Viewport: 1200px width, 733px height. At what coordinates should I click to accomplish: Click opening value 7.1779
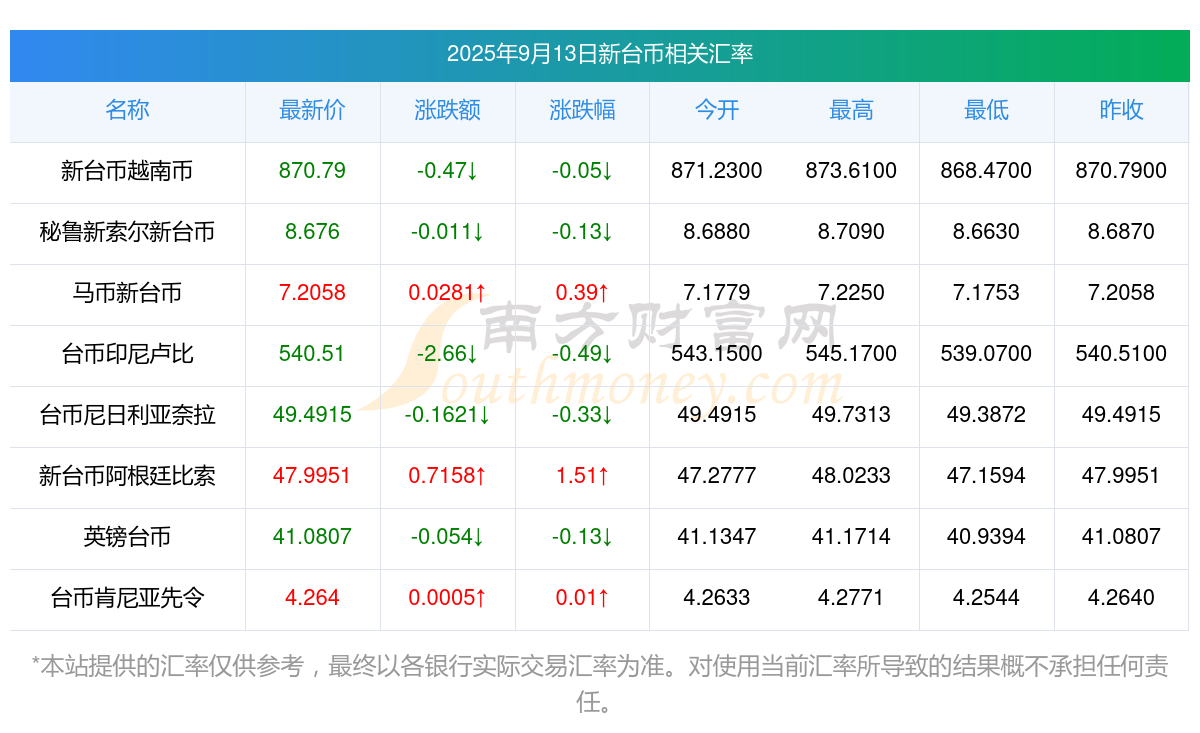pos(717,293)
